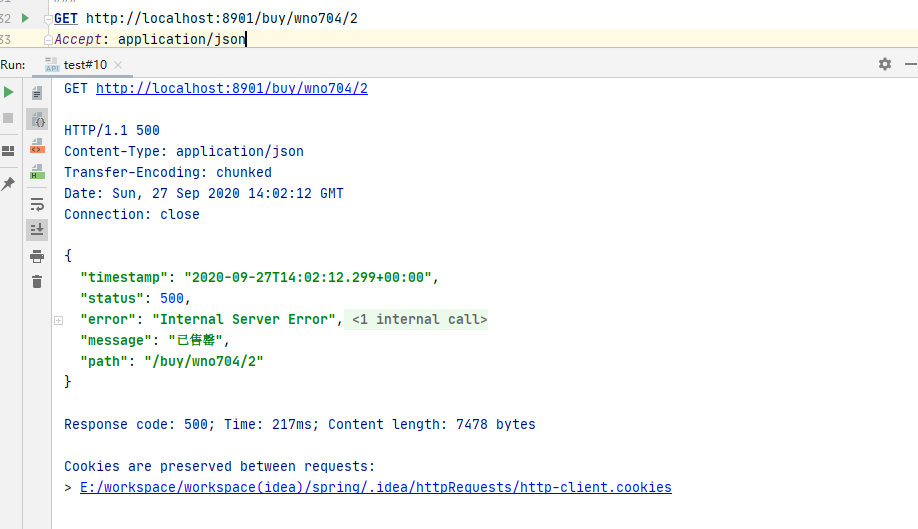Image resolution: width=918 pixels, height=529 pixels.
Task: Rerun test#10 from the Run panel
Action: click(9, 92)
